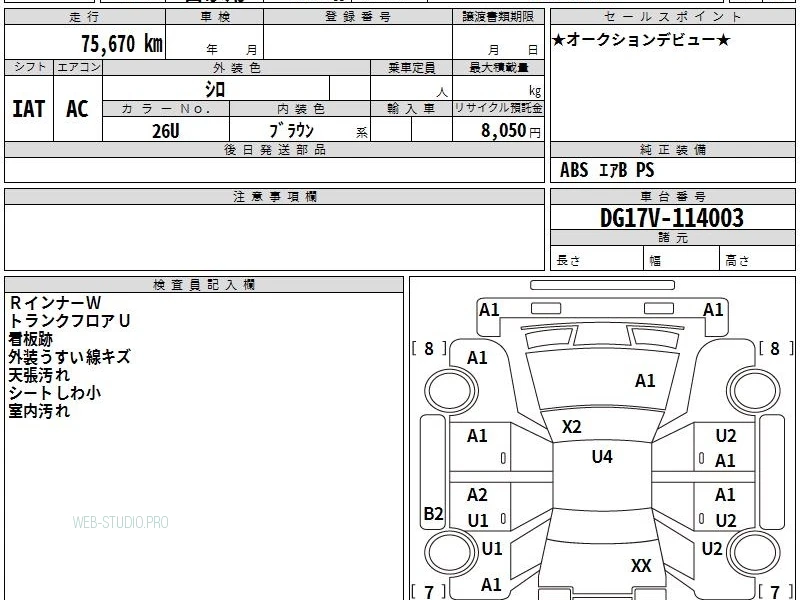Click the 諸元 header
This screenshot has height=600, width=800.
672,237
